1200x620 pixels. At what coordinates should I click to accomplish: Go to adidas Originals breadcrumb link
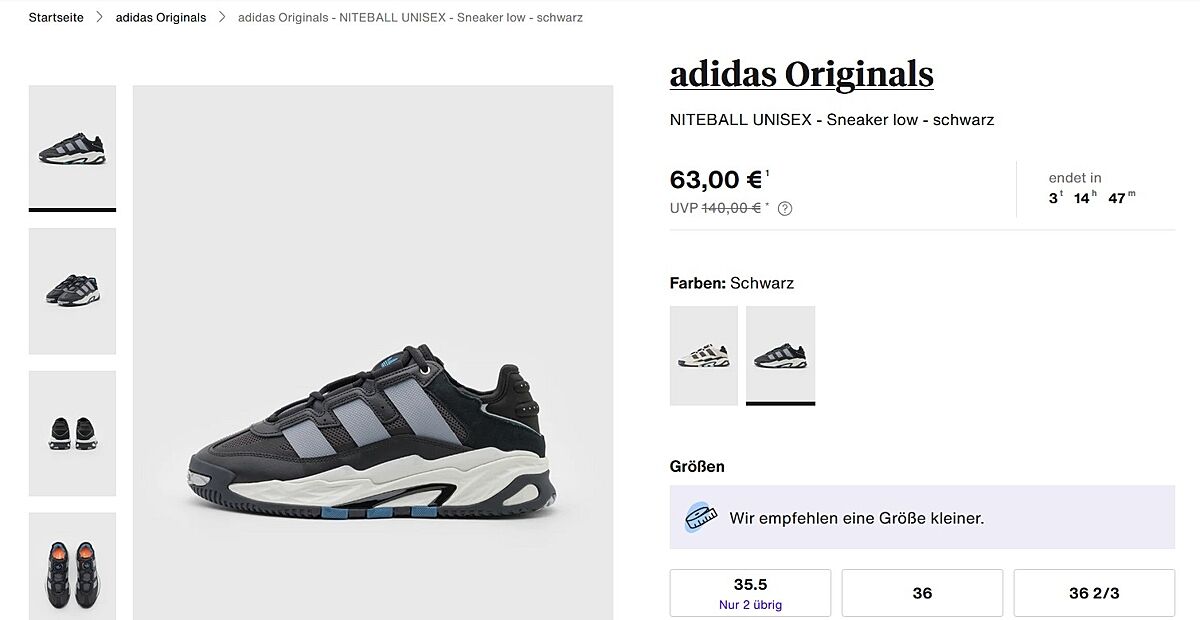point(161,17)
